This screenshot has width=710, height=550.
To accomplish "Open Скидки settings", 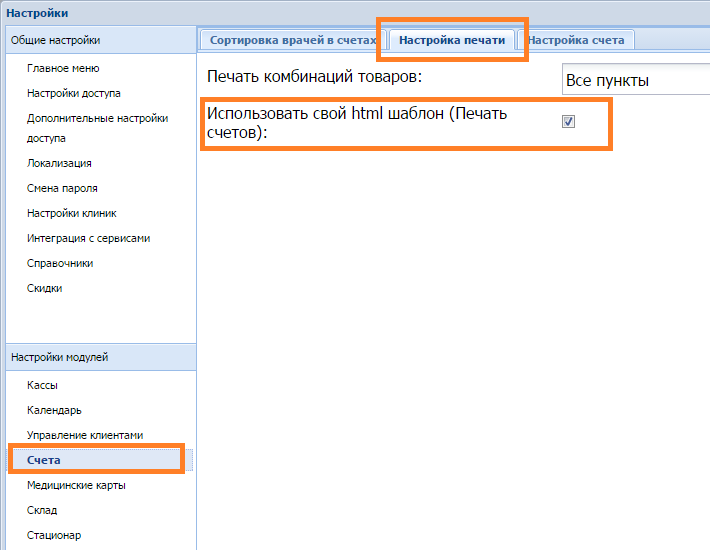I will coord(44,288).
